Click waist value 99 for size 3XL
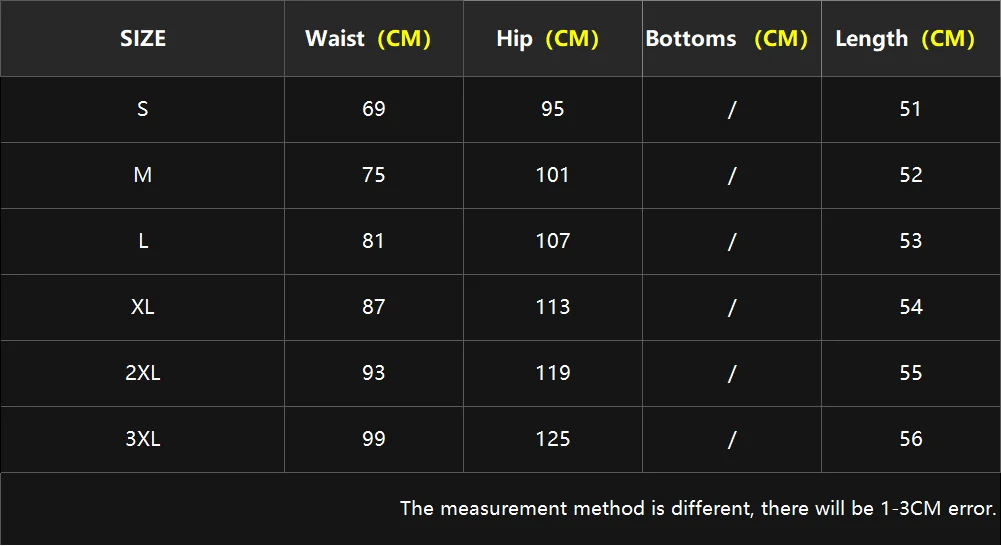 [374, 439]
